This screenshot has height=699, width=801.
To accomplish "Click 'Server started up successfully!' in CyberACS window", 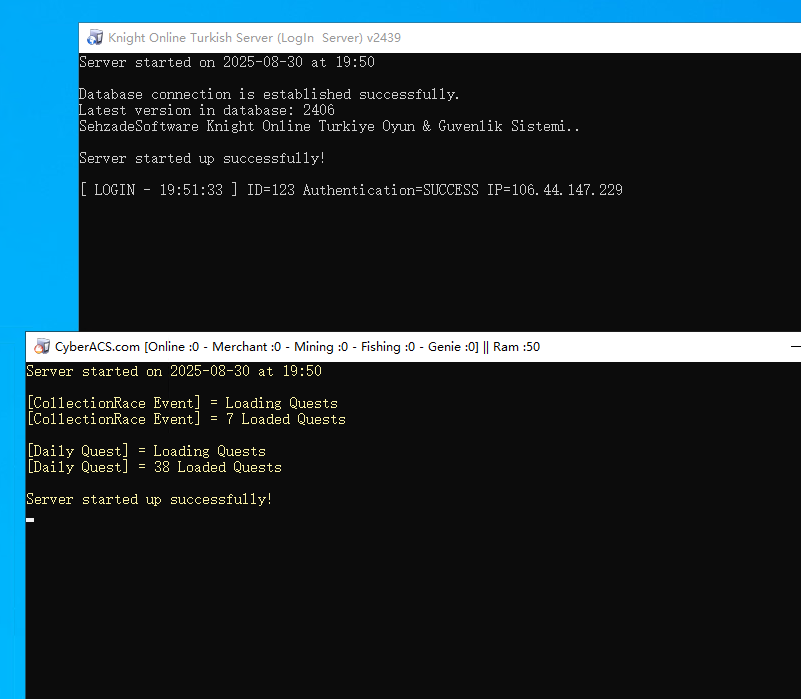I will point(149,499).
